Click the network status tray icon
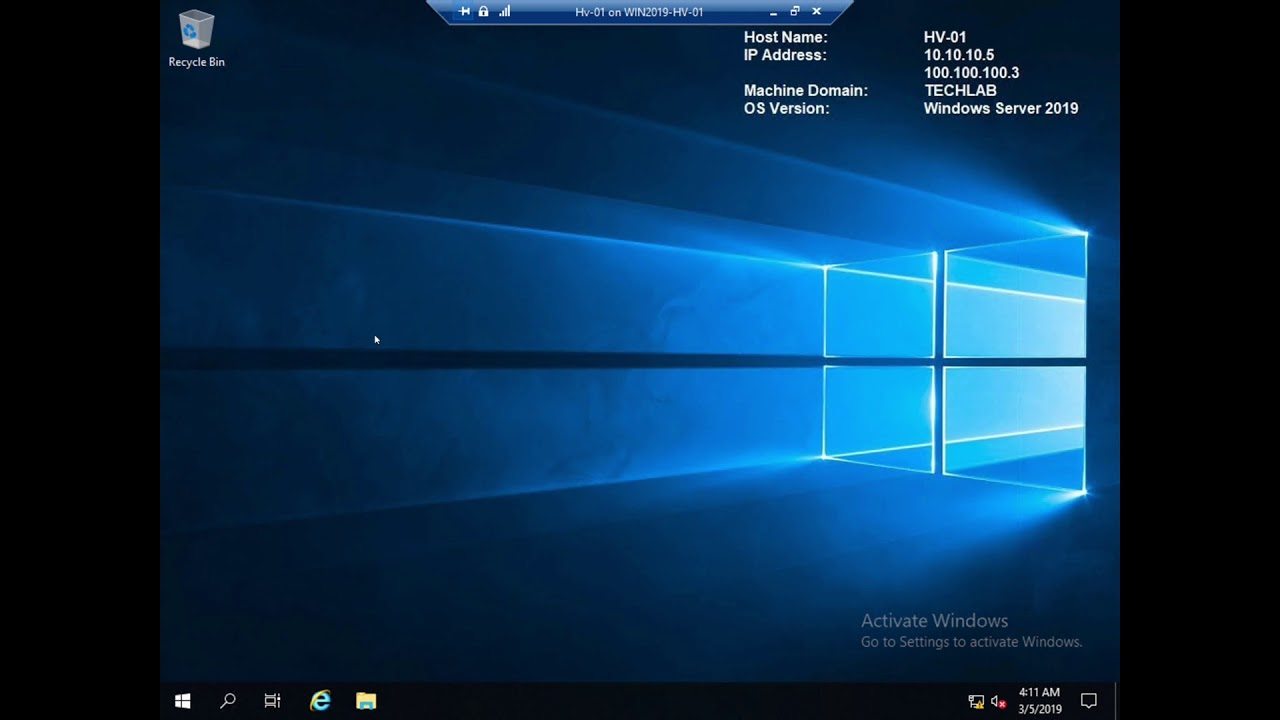 pyautogui.click(x=976, y=702)
